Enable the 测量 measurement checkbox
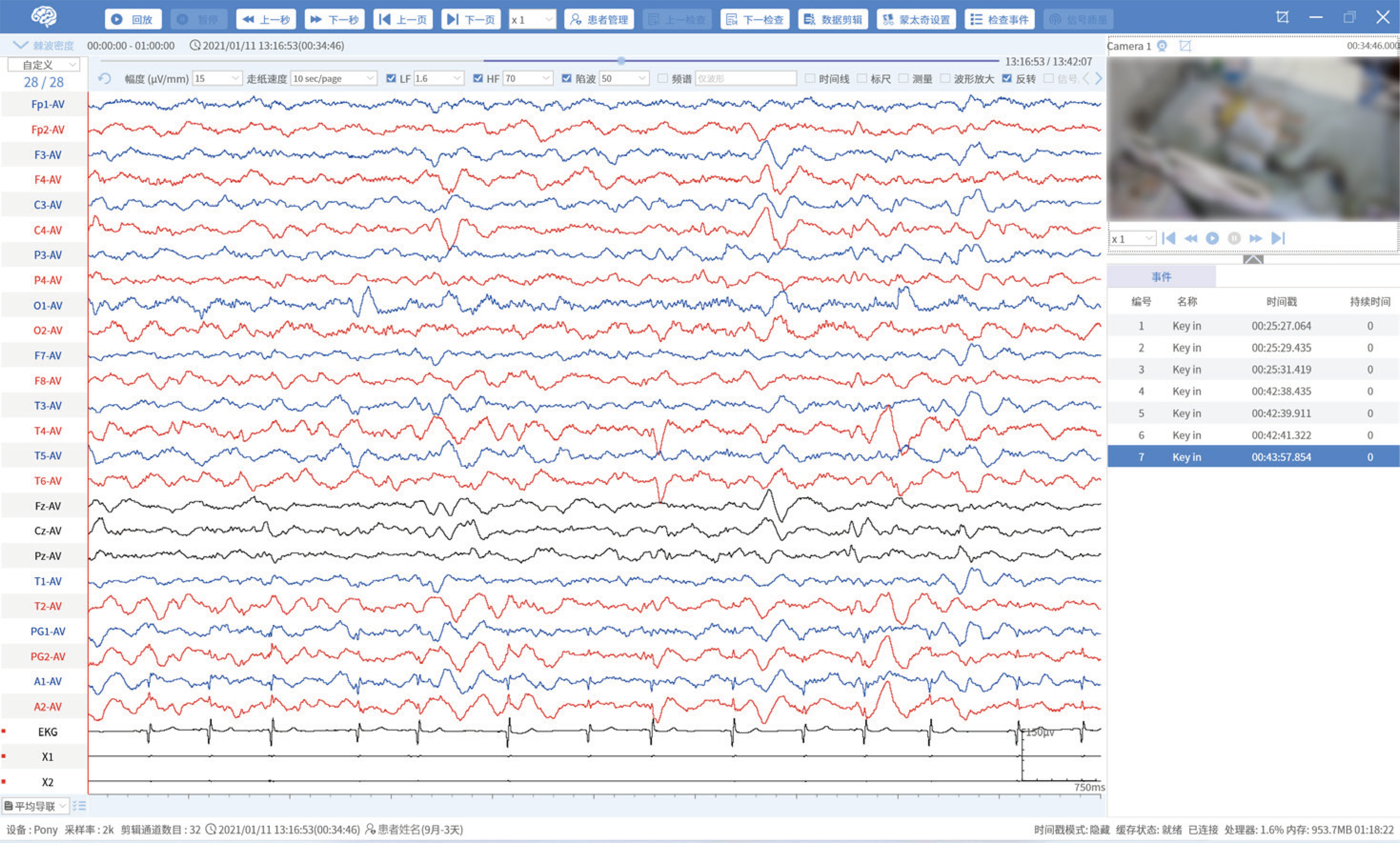 pos(903,78)
